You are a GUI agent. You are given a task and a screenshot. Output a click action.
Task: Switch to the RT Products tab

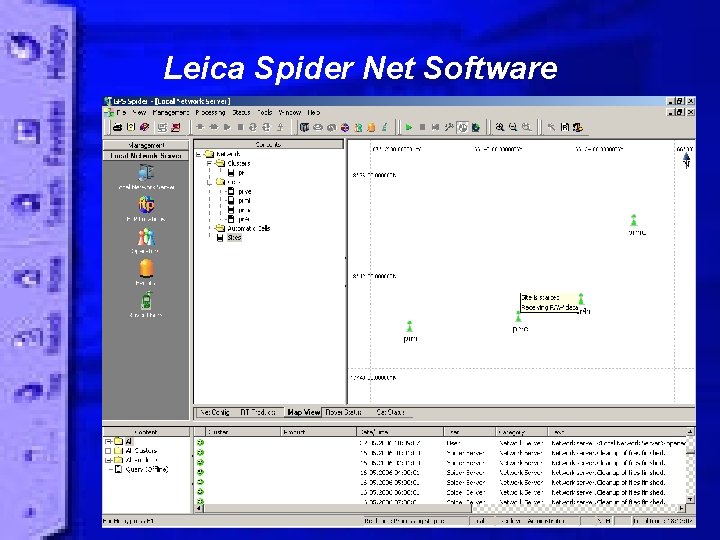(258, 412)
